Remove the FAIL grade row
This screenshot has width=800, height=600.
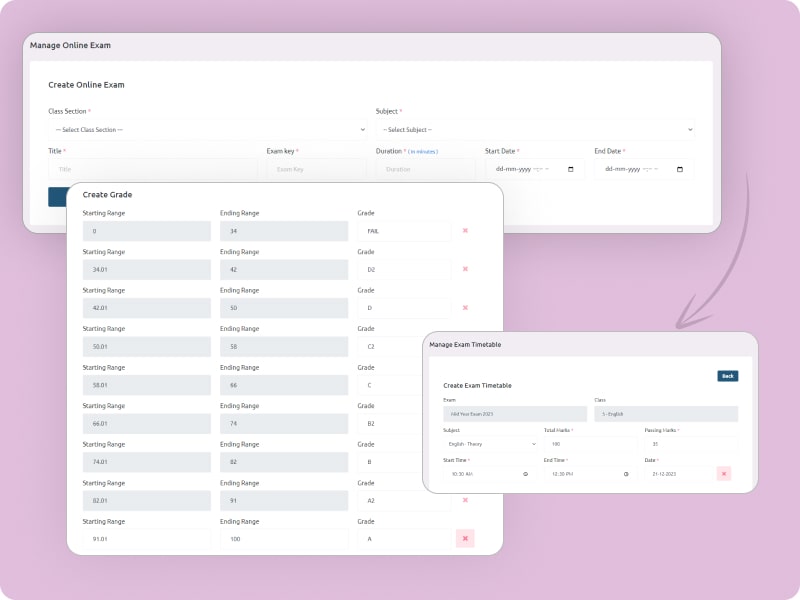click(x=465, y=231)
